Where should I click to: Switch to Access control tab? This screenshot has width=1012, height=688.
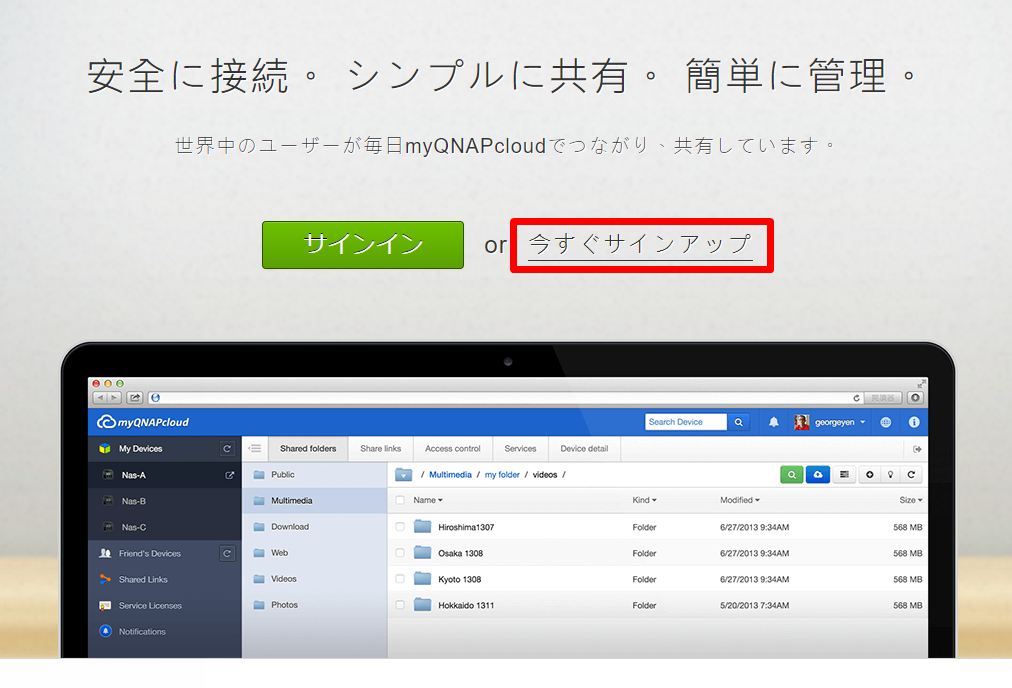[x=452, y=449]
